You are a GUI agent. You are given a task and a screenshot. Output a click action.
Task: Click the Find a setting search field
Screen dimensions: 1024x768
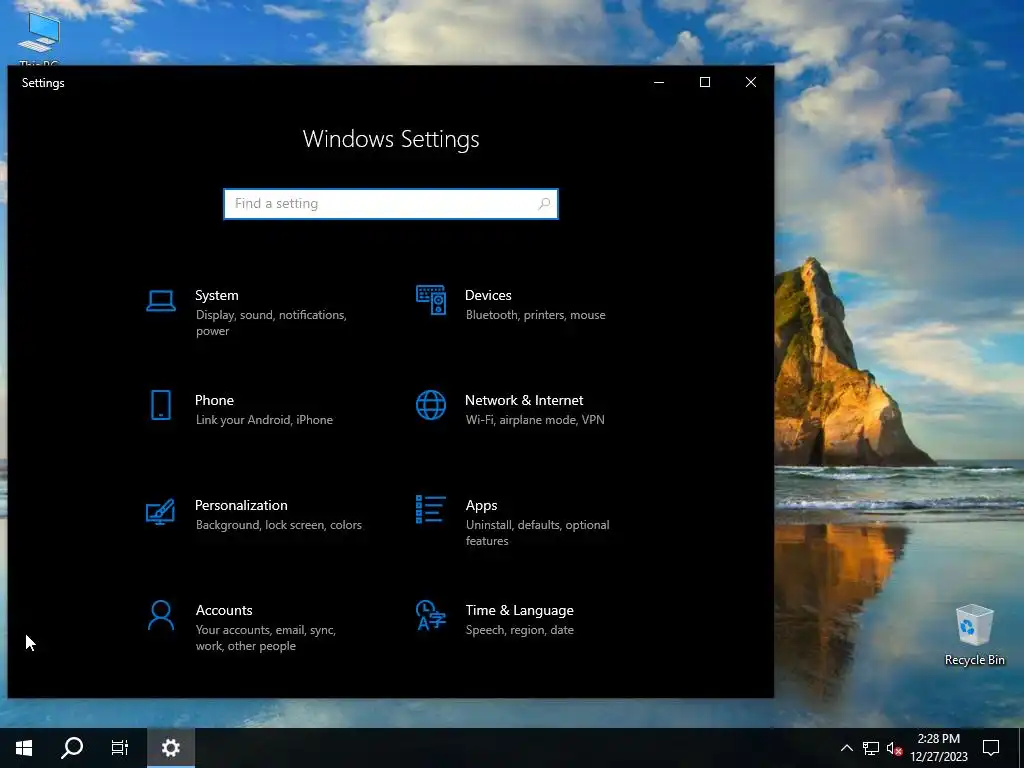391,204
